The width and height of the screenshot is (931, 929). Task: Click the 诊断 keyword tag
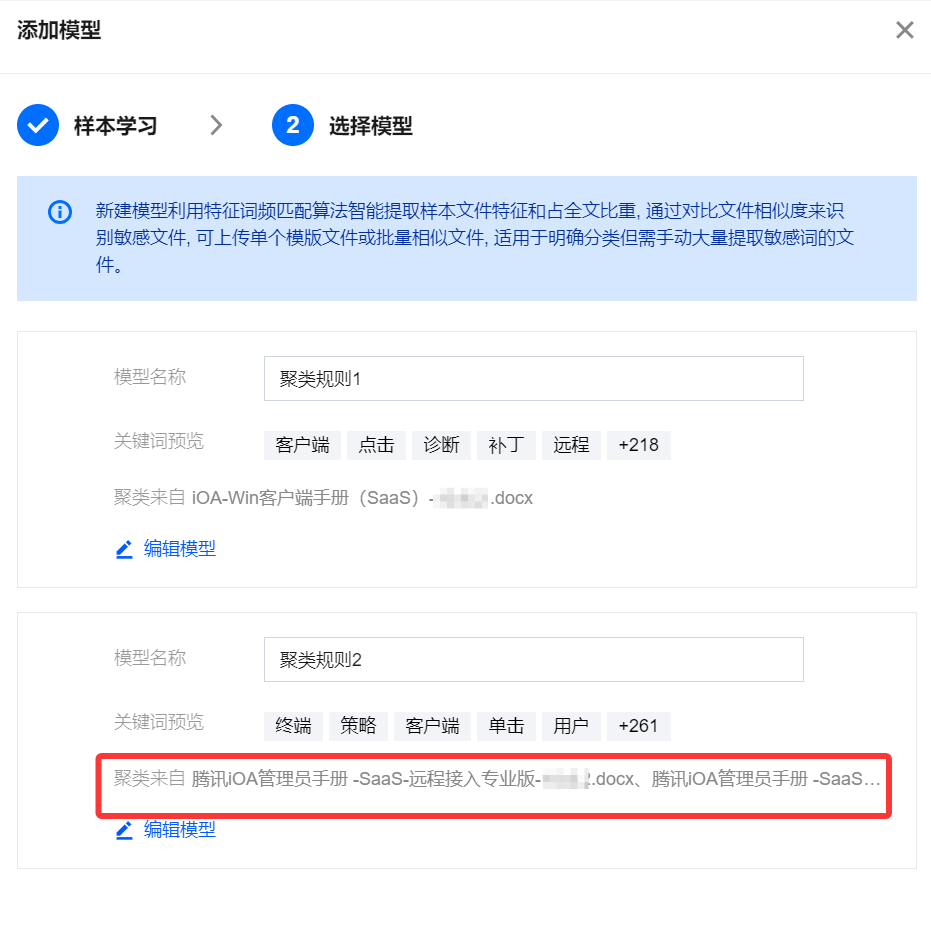coord(441,445)
